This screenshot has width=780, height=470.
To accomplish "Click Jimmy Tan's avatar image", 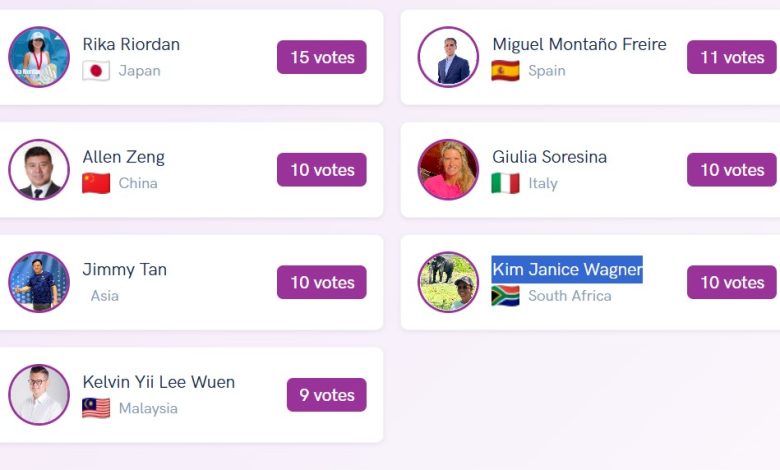I will pyautogui.click(x=39, y=282).
